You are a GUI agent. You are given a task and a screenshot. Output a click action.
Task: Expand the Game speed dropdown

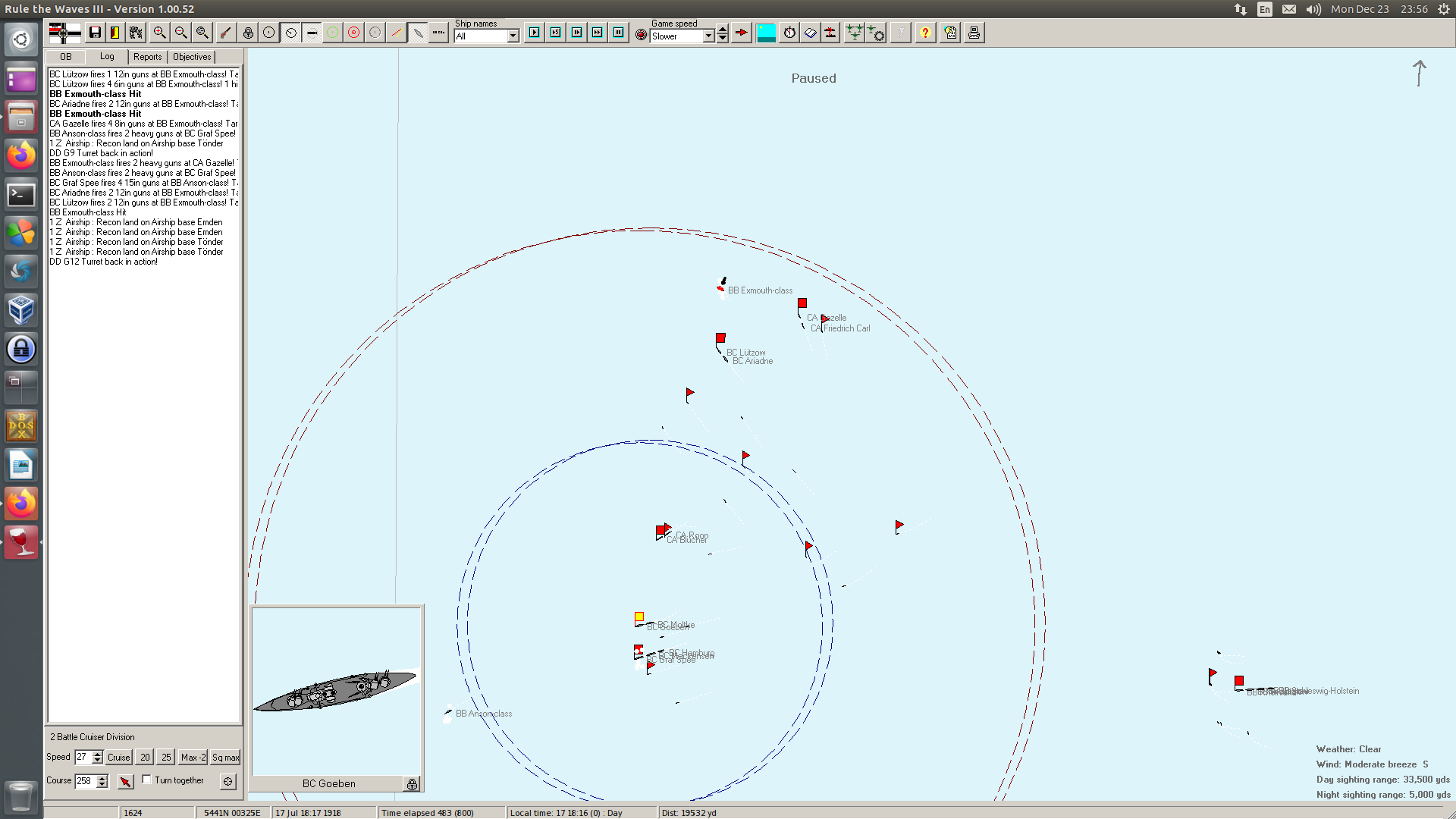708,36
